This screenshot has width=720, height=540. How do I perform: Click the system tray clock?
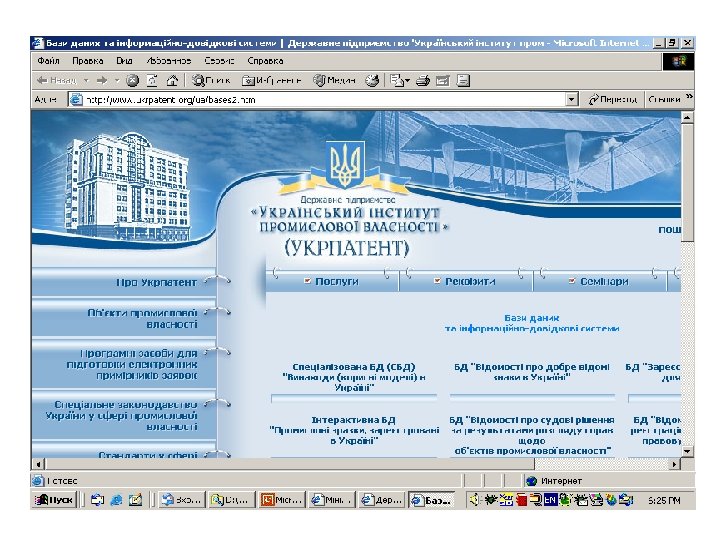coord(664,500)
